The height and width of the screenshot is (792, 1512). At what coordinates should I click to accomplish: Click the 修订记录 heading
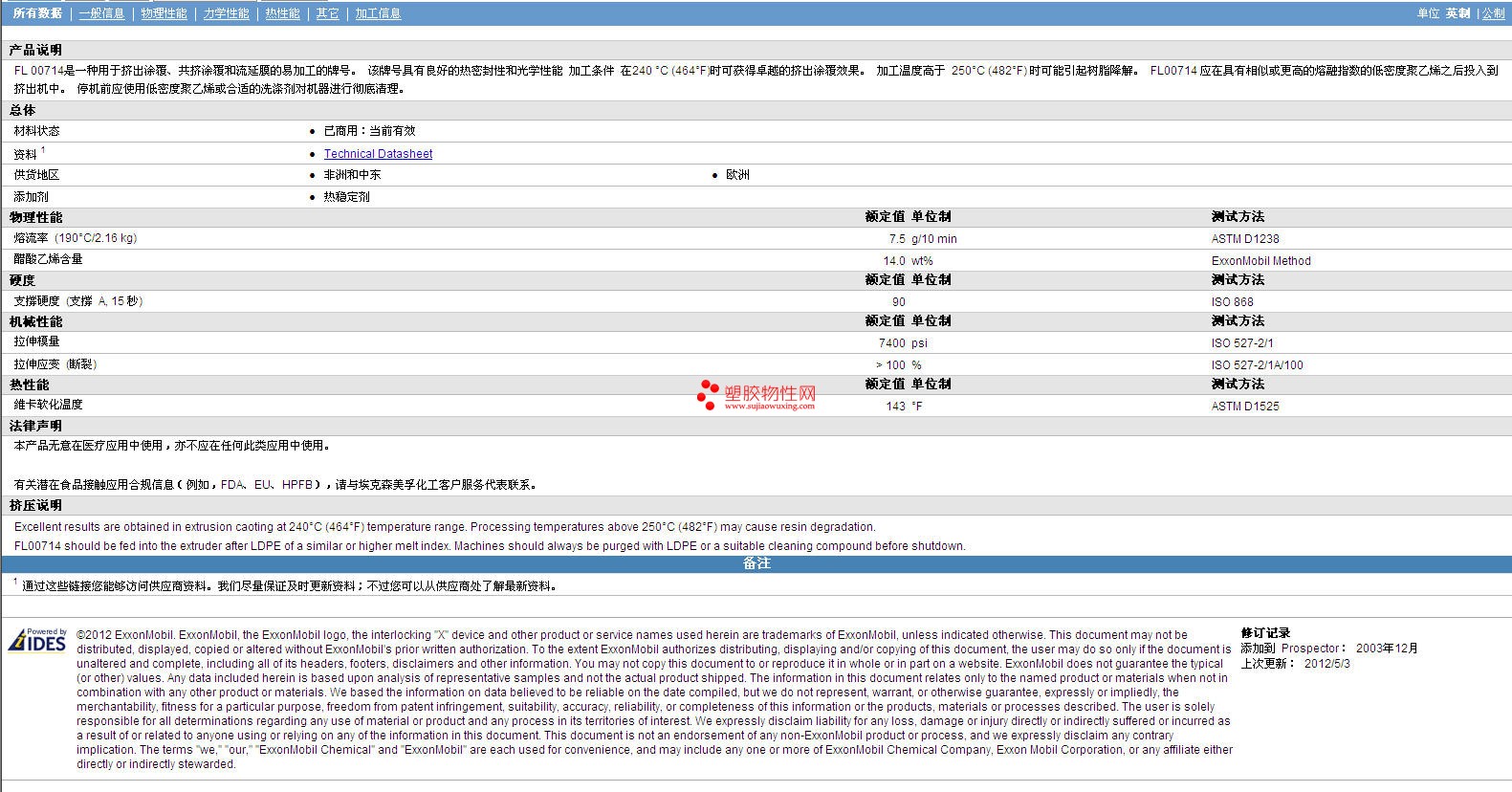click(1265, 633)
